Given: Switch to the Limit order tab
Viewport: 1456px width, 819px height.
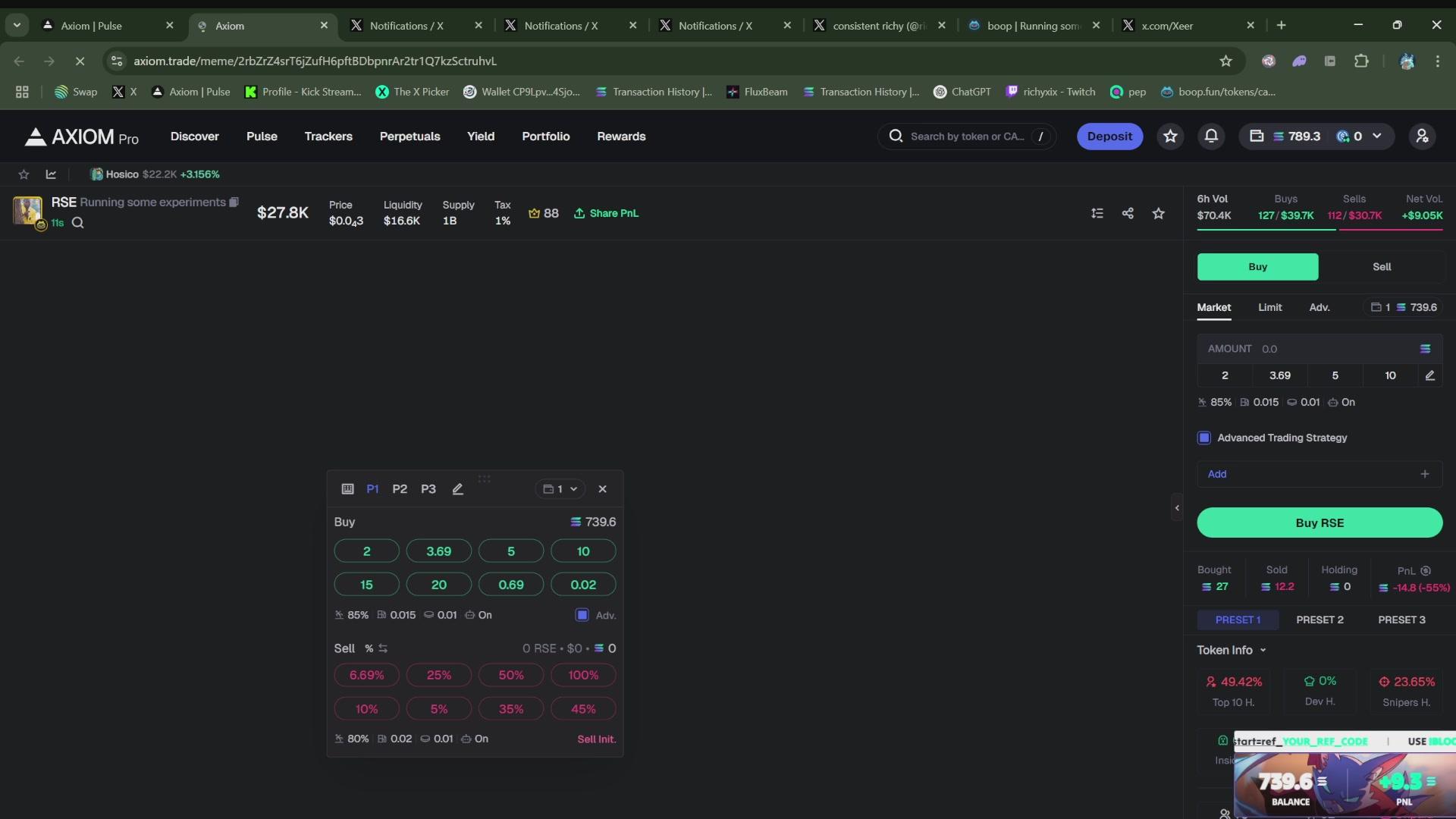Looking at the screenshot, I should (x=1269, y=307).
